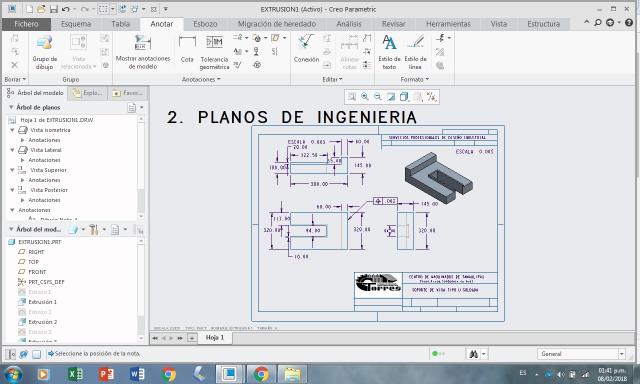Expand the Anotaciones ribbon group menu
The height and width of the screenshot is (384, 640).
coord(201,79)
